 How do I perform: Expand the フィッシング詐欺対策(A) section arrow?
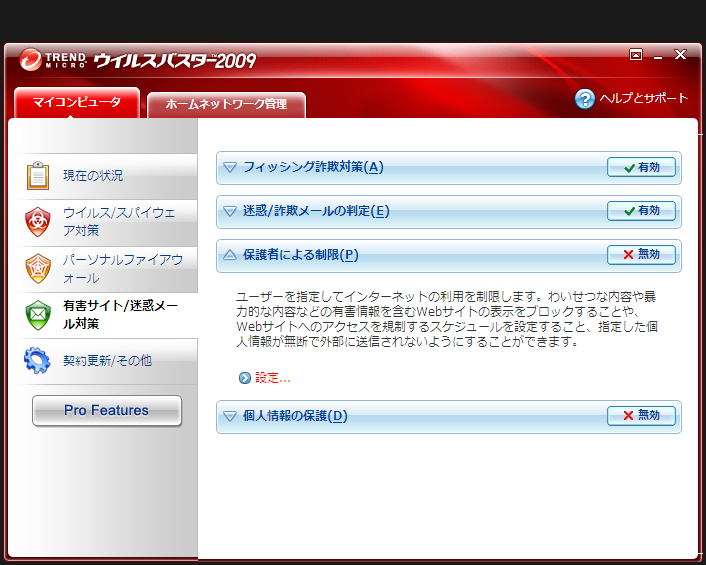[x=230, y=167]
